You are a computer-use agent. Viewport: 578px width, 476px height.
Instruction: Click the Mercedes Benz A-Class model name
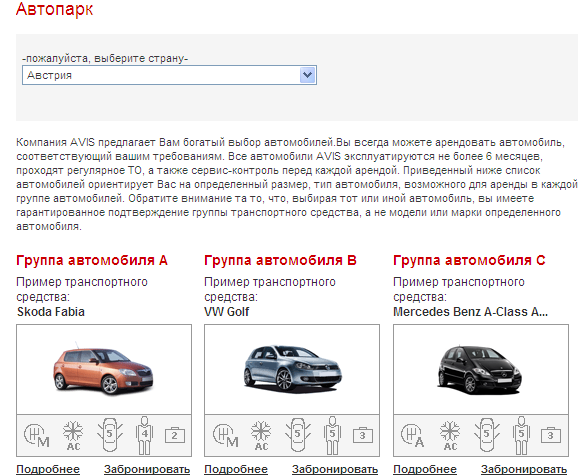click(470, 312)
